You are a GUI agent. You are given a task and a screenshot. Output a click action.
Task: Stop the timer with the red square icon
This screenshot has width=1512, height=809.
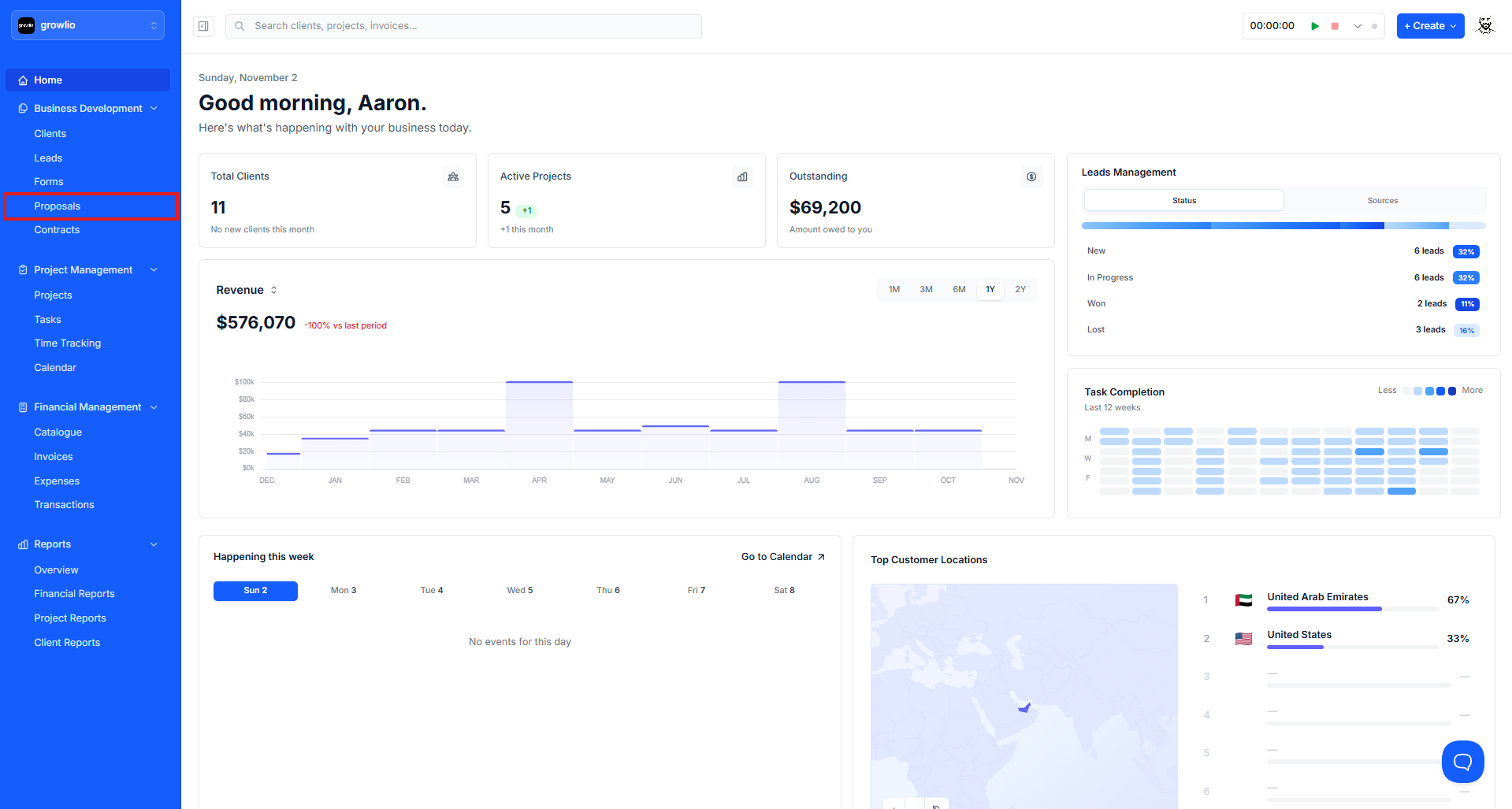[x=1335, y=26]
